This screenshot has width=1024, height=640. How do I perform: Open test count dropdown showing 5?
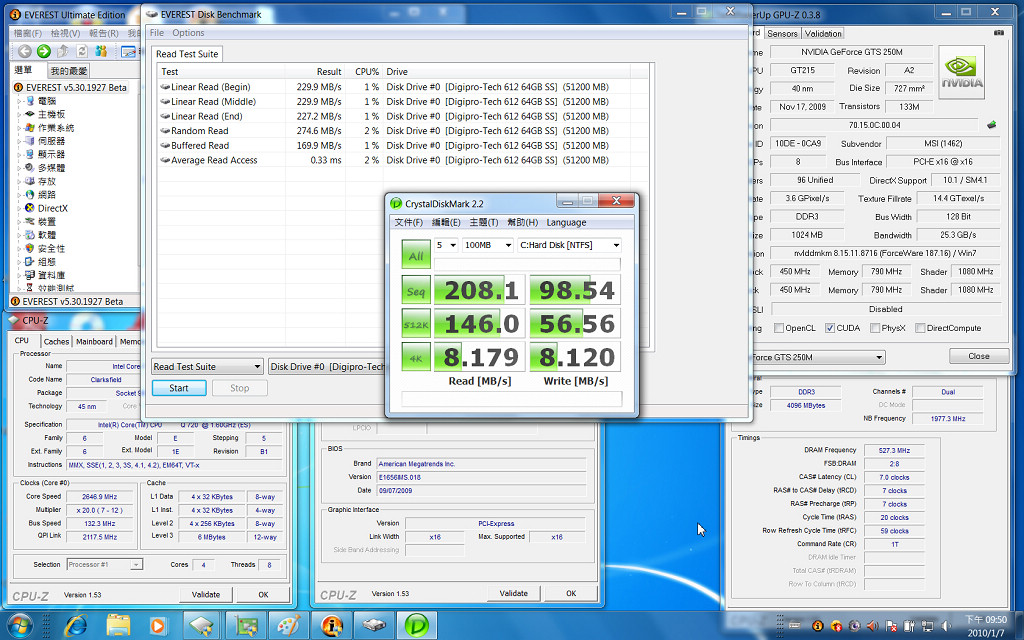[x=446, y=245]
